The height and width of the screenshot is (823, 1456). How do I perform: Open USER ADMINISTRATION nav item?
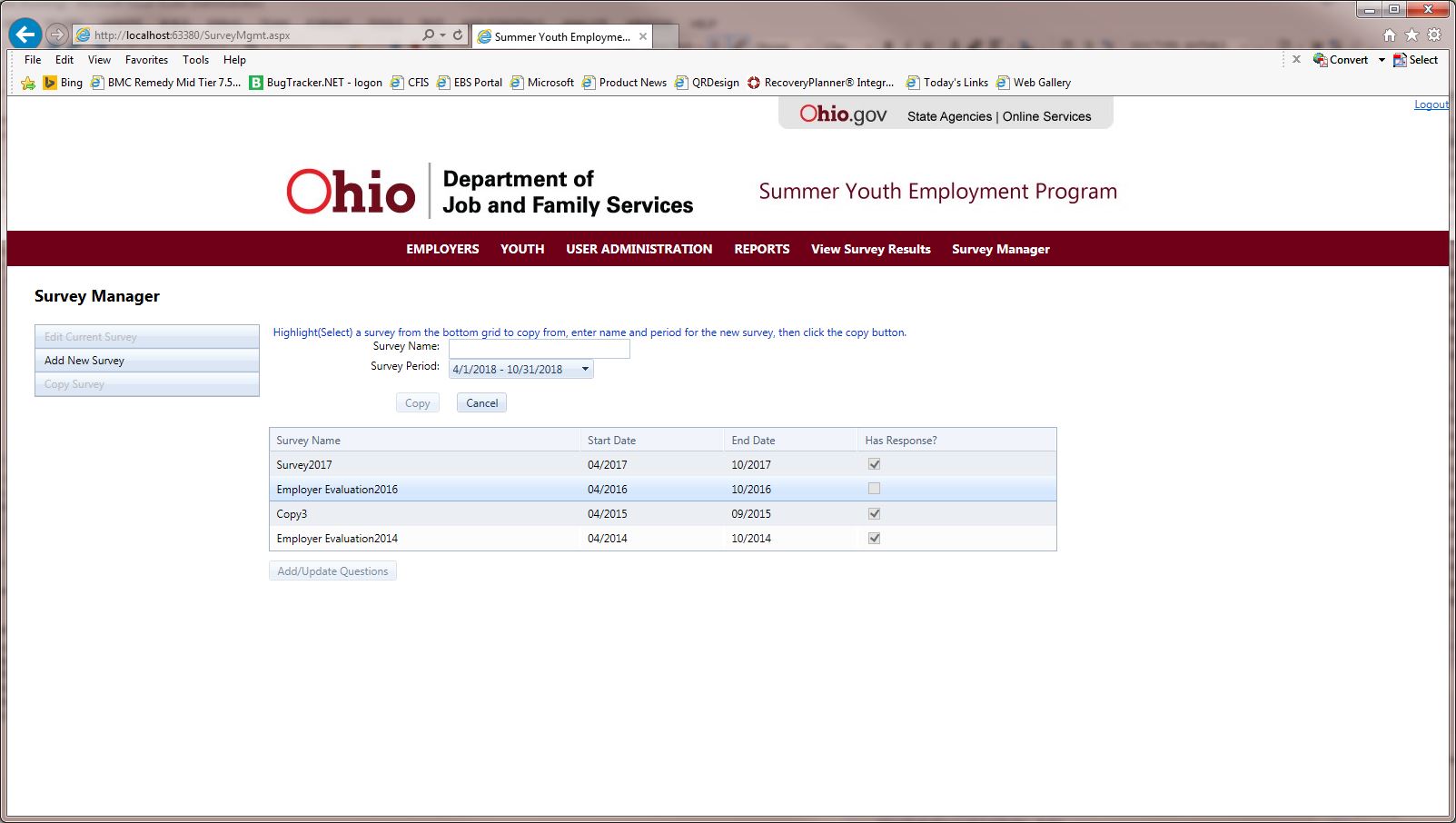(639, 249)
